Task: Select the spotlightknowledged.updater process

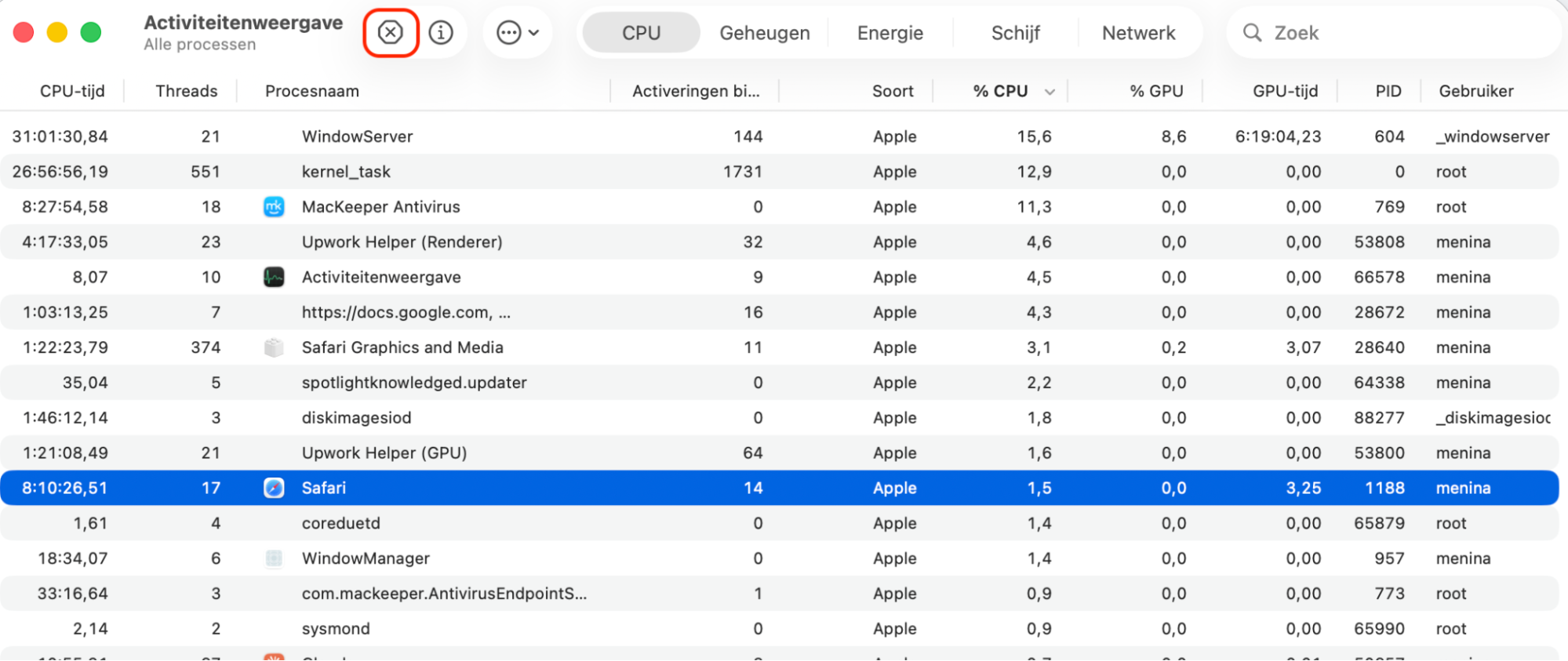Action: (414, 383)
